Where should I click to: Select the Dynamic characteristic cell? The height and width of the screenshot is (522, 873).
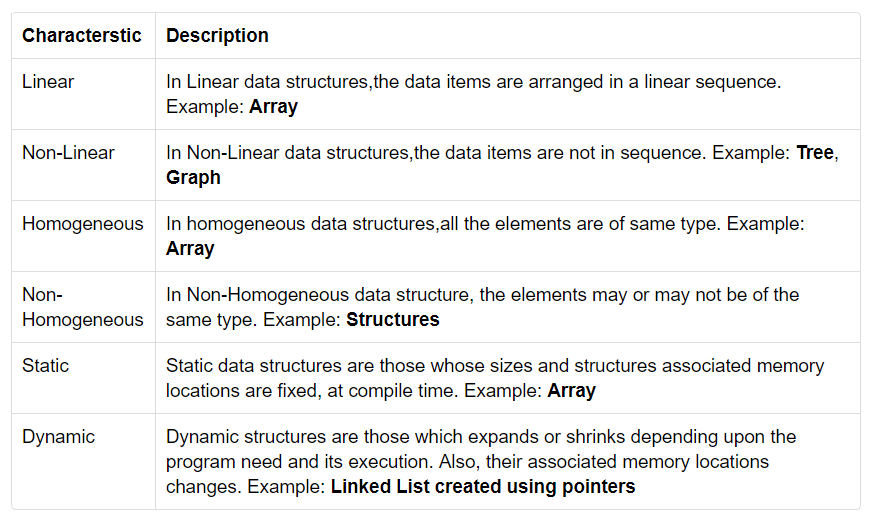click(x=59, y=437)
